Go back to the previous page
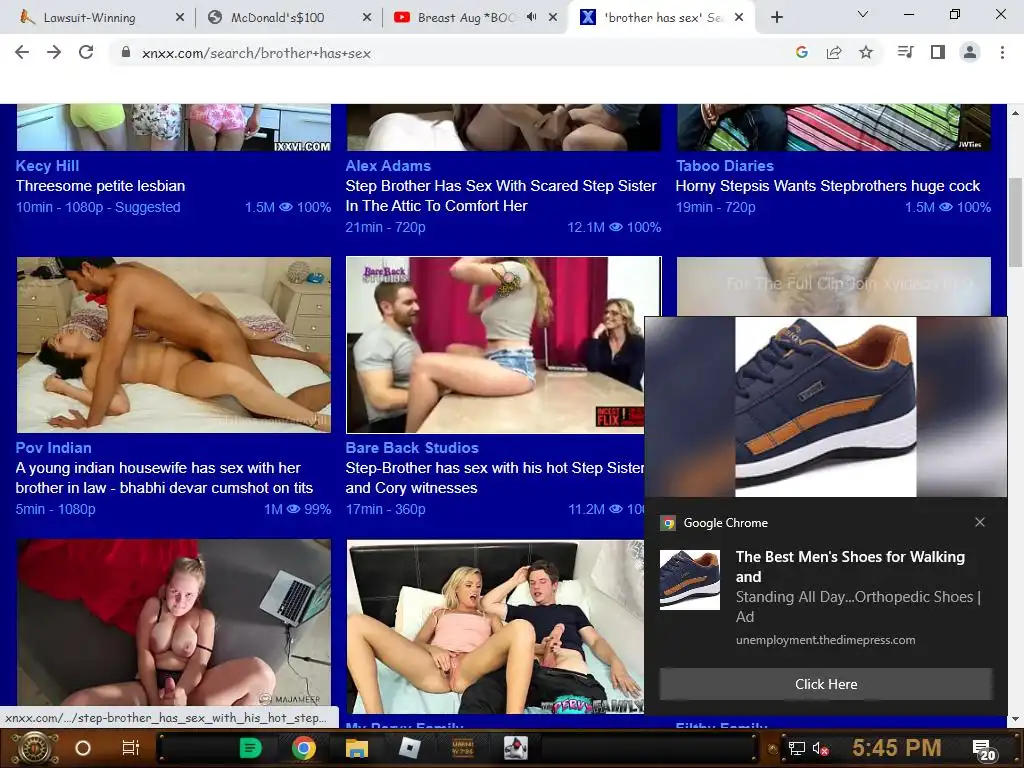Screen dimensions: 1024x768 [x=22, y=52]
